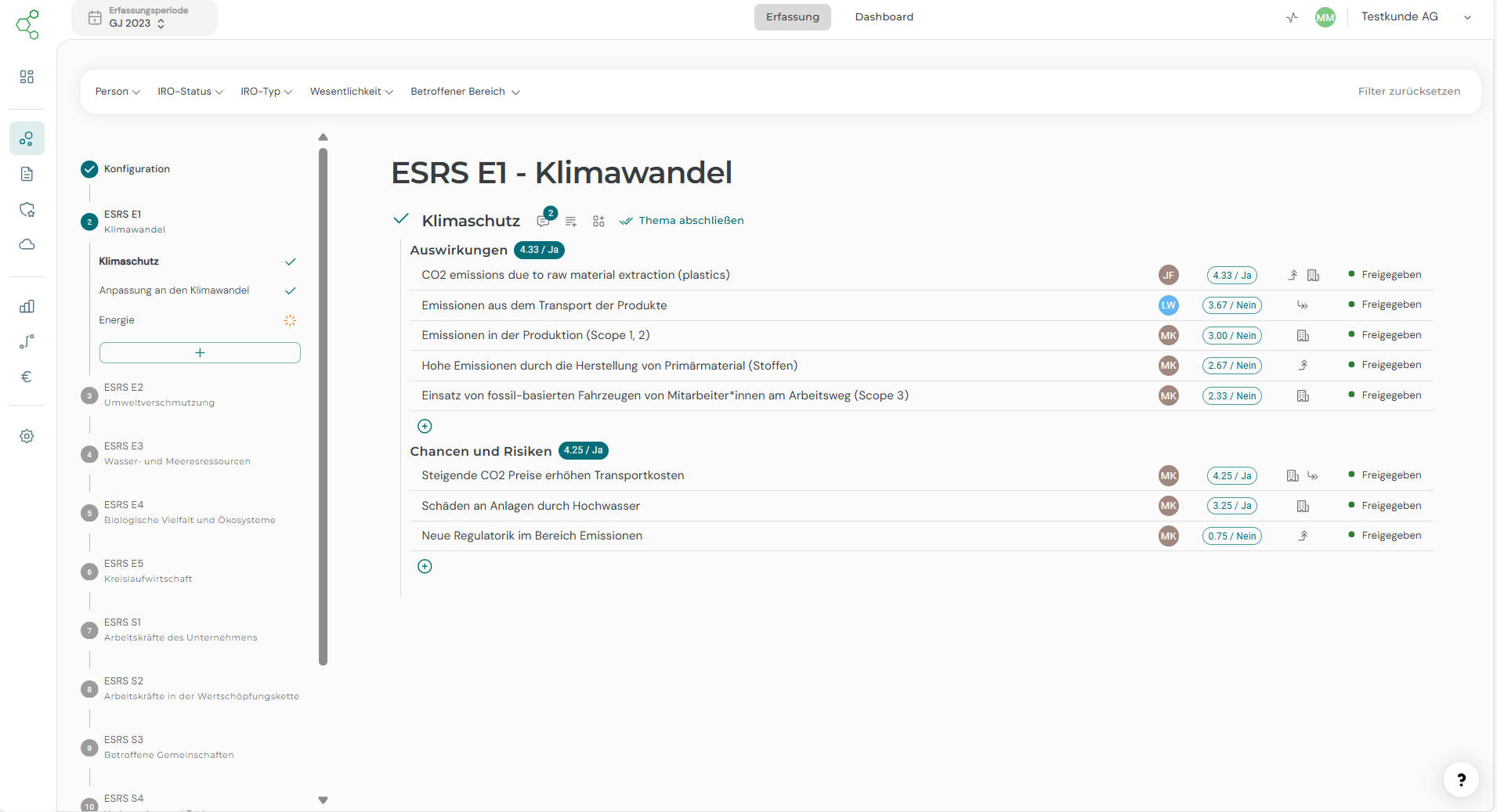Image resolution: width=1497 pixels, height=812 pixels.
Task: Expand the IRO-Status filter dropdown
Action: (190, 92)
